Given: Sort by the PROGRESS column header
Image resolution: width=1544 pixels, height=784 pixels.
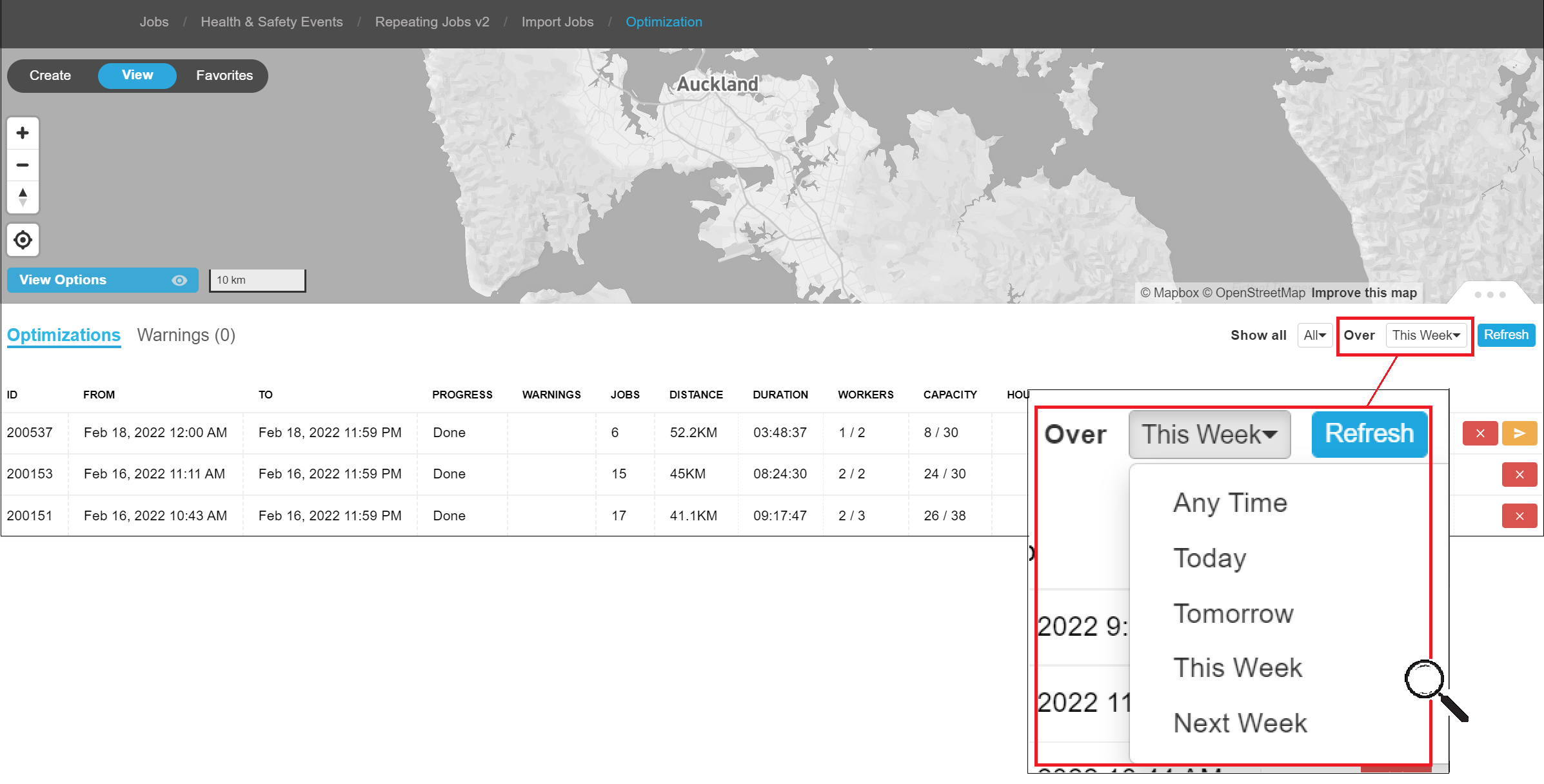Looking at the screenshot, I should point(462,395).
